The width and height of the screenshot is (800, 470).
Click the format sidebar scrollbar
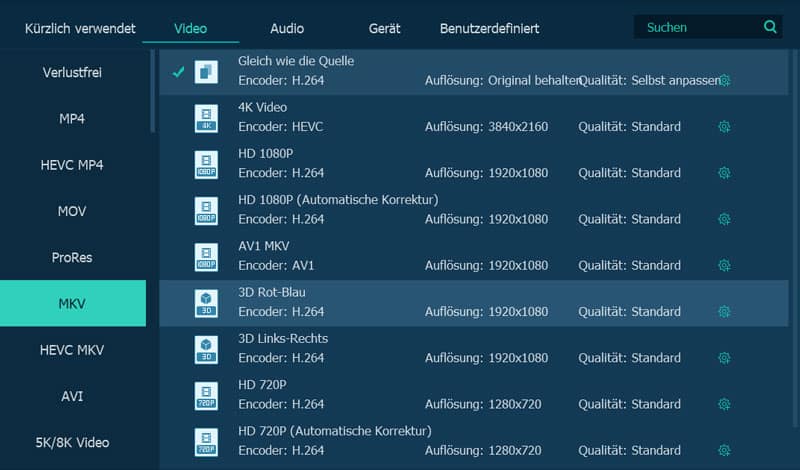click(152, 91)
